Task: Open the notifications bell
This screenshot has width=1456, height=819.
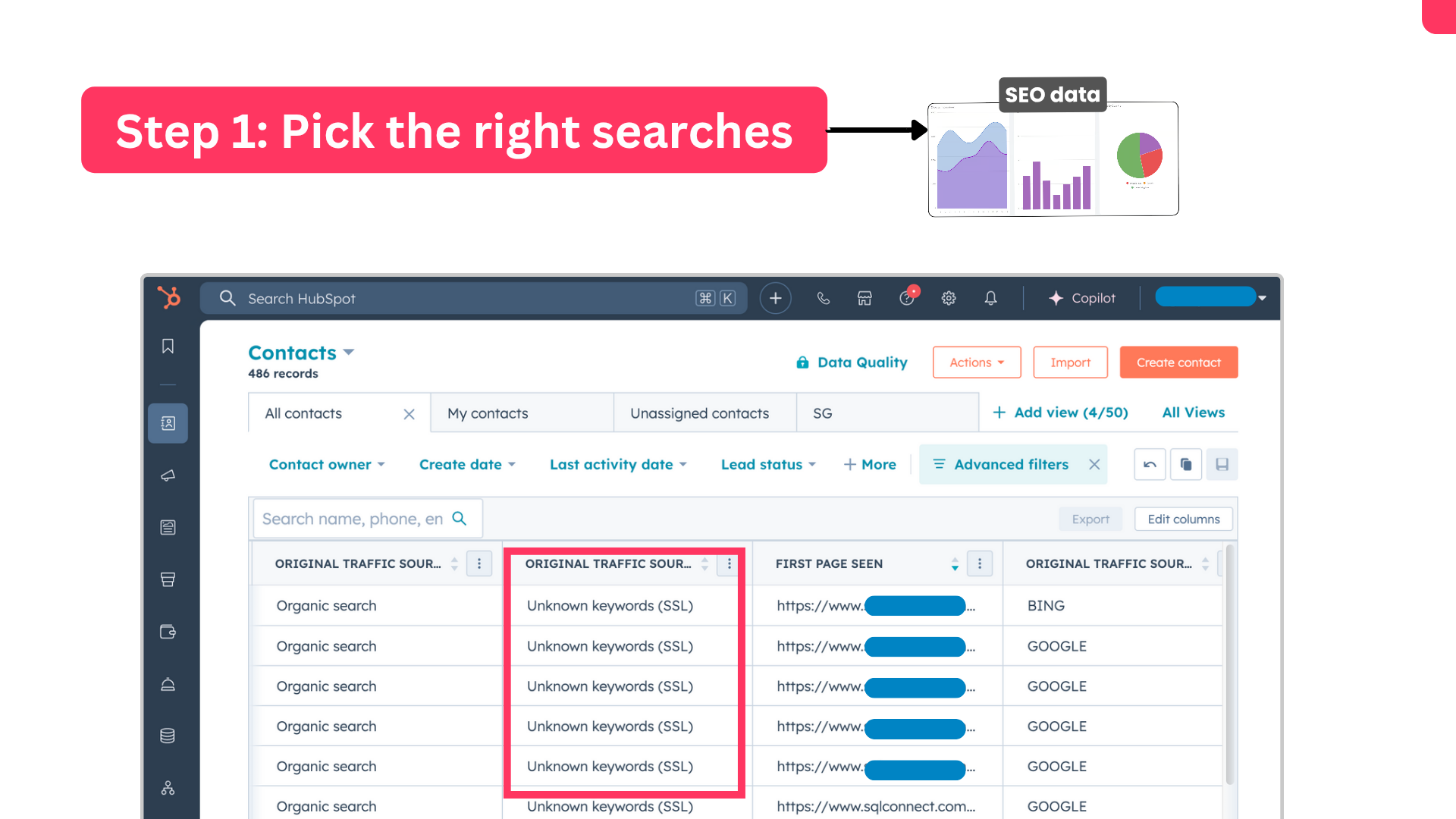Action: 990,298
